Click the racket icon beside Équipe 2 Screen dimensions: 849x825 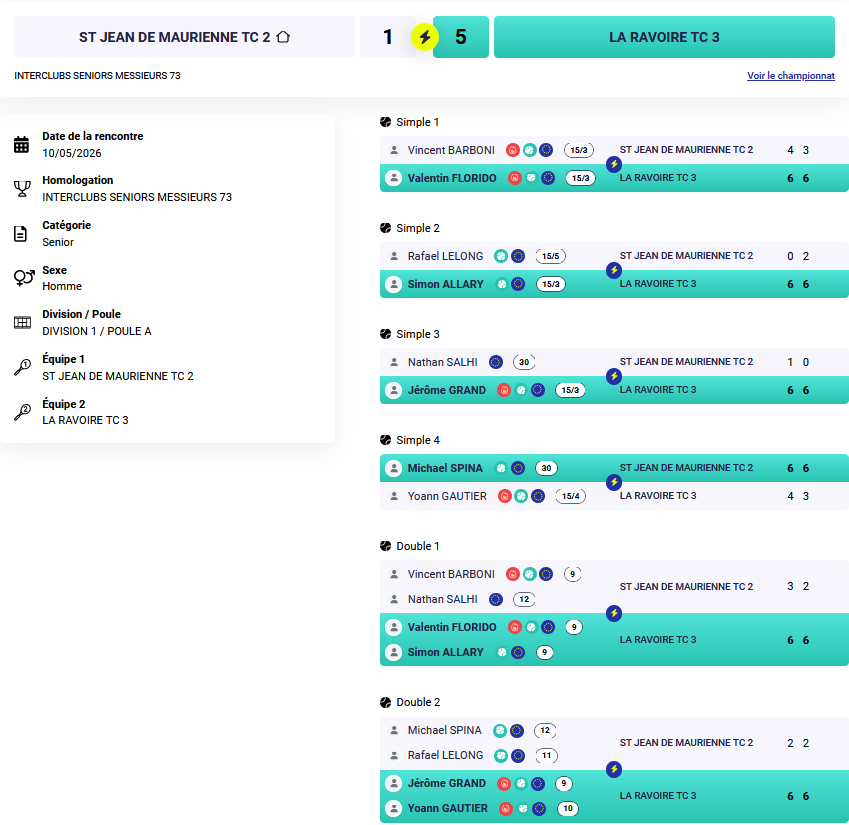click(22, 412)
